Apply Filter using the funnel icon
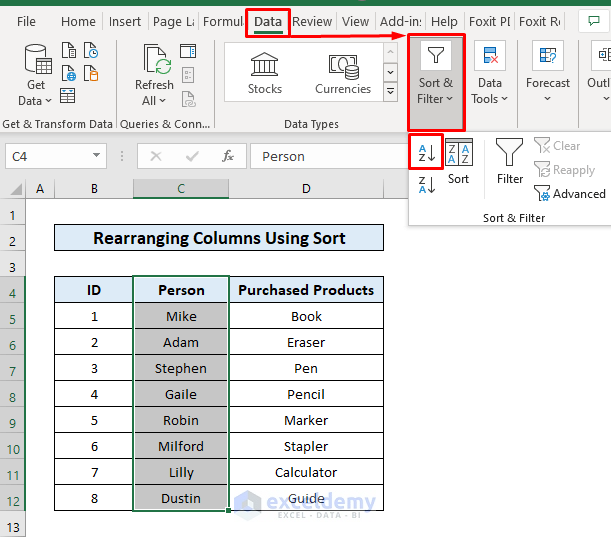 pos(510,161)
